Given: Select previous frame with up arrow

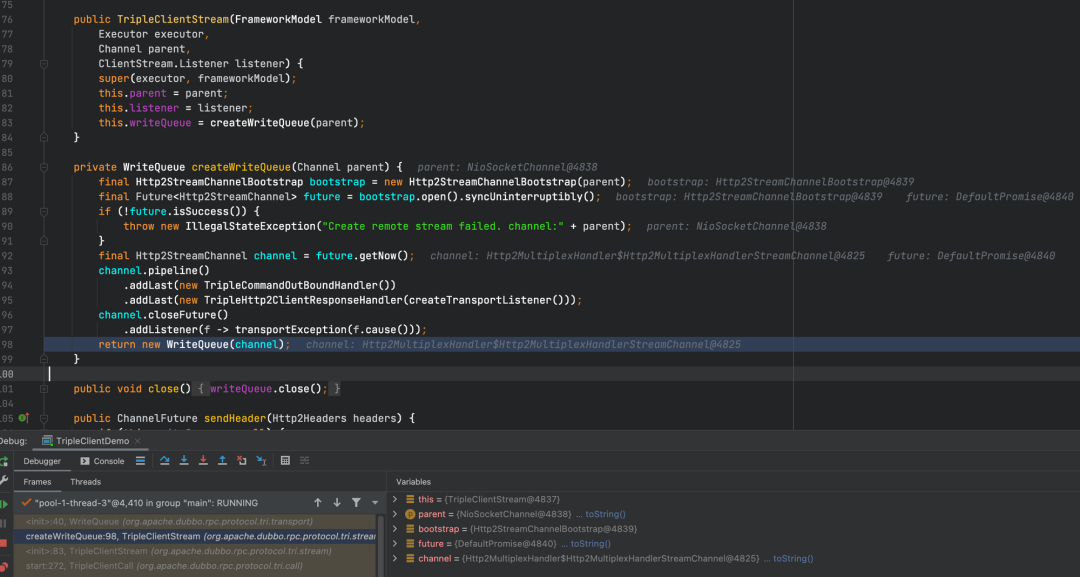Looking at the screenshot, I should 318,503.
